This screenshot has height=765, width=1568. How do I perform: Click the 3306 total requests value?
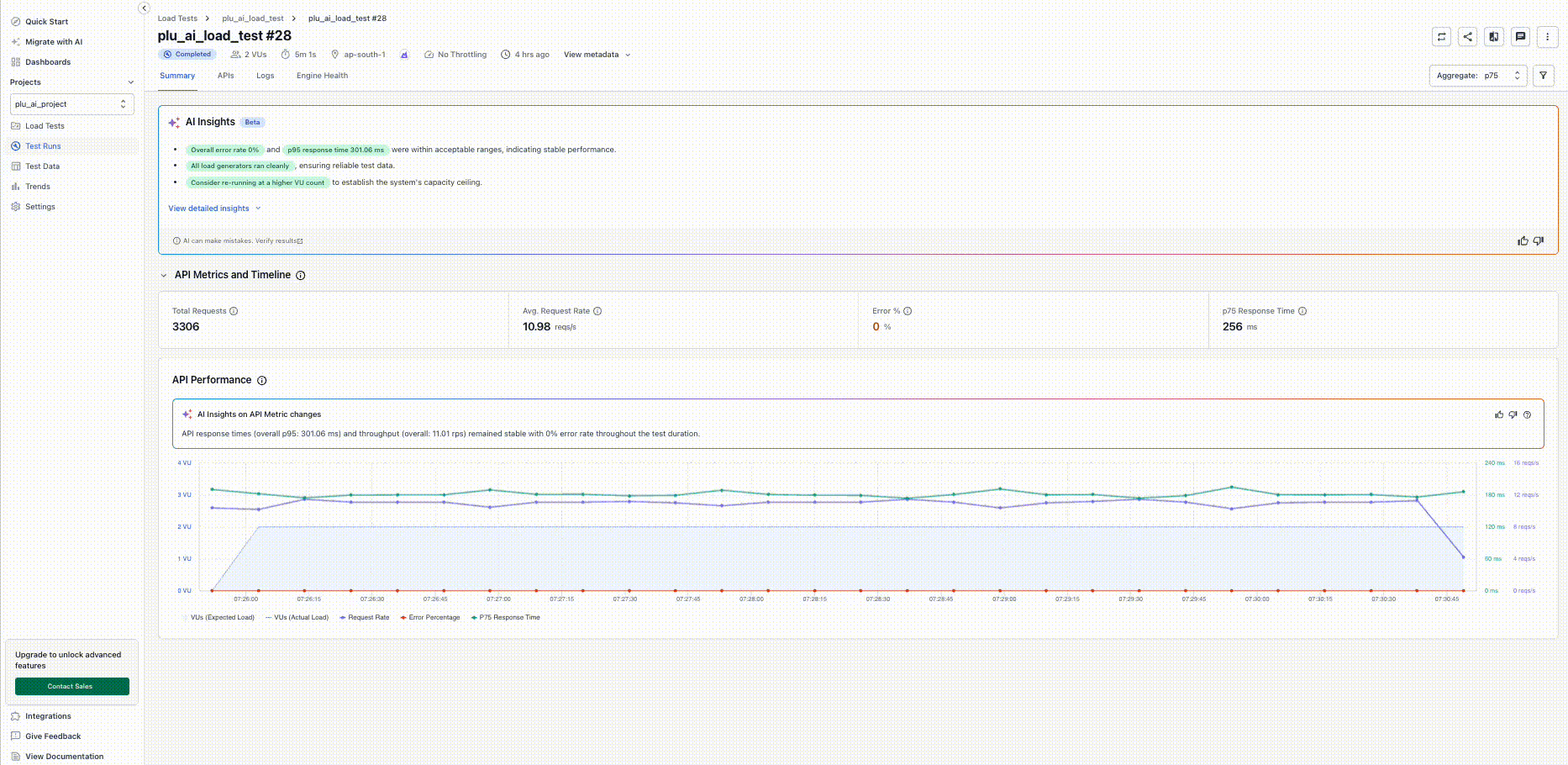pyautogui.click(x=186, y=327)
